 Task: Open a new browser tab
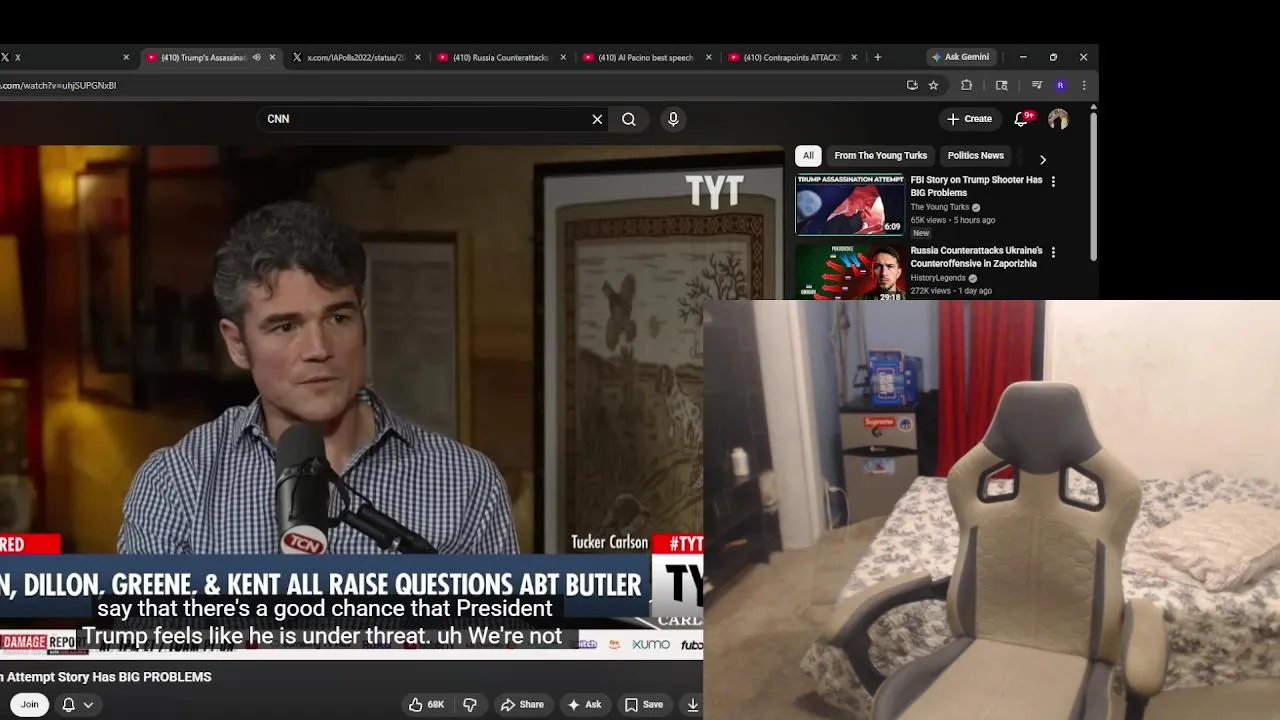(878, 57)
